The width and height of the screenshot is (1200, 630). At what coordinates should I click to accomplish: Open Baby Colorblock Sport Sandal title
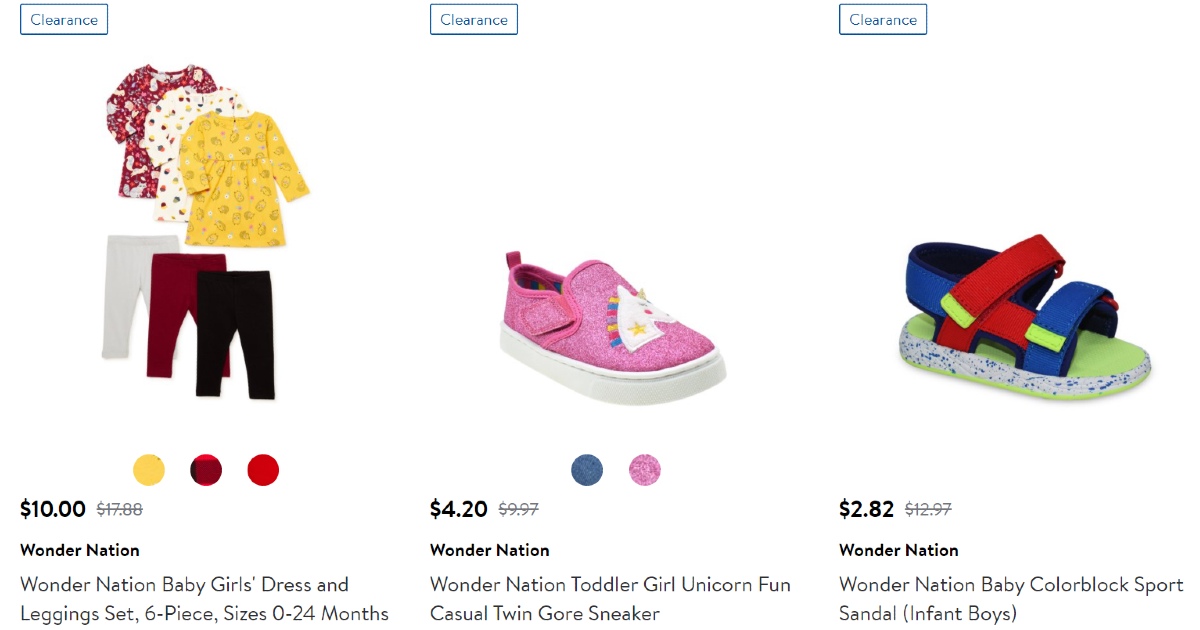click(x=1011, y=598)
